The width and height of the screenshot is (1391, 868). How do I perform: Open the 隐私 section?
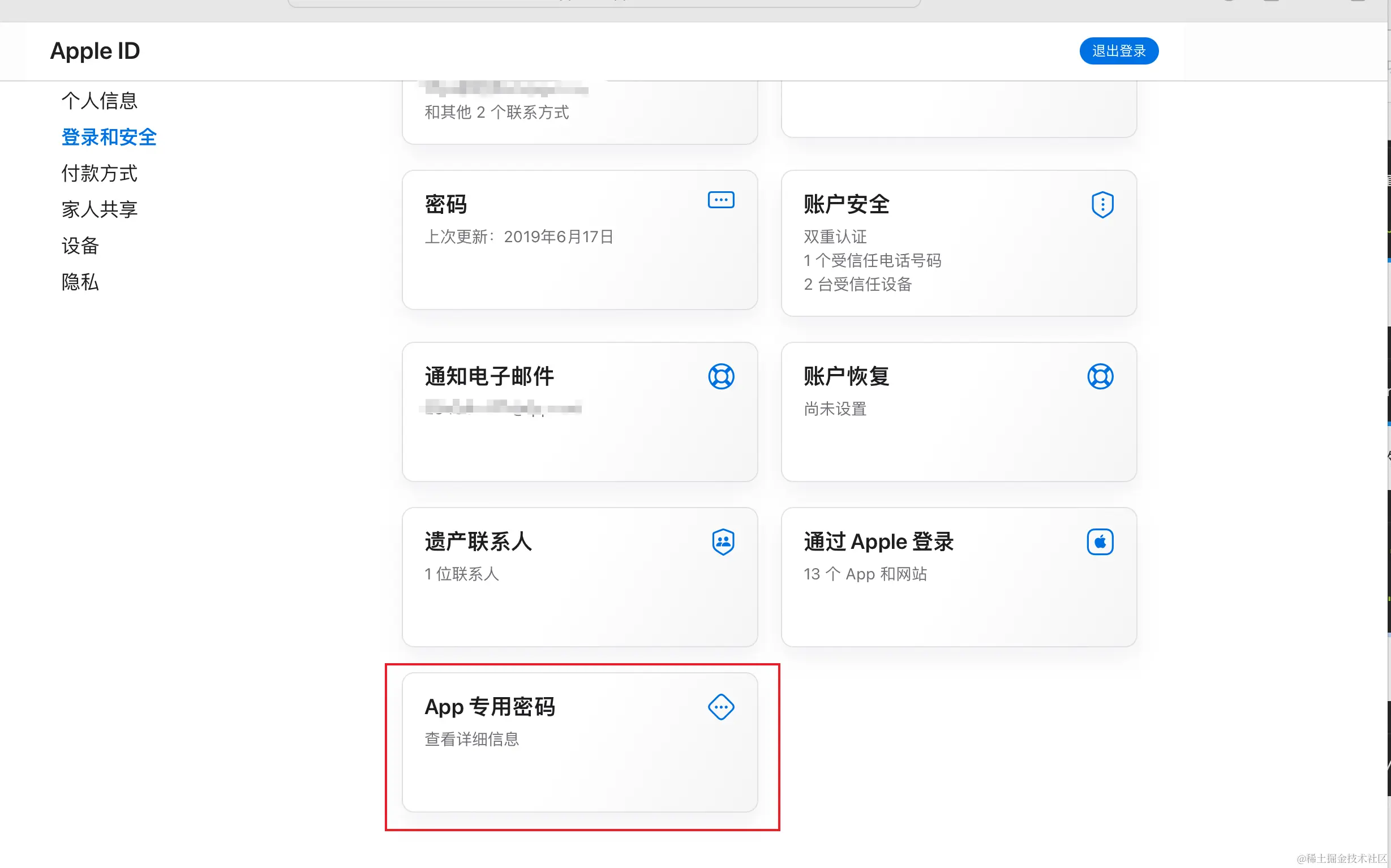point(80,282)
